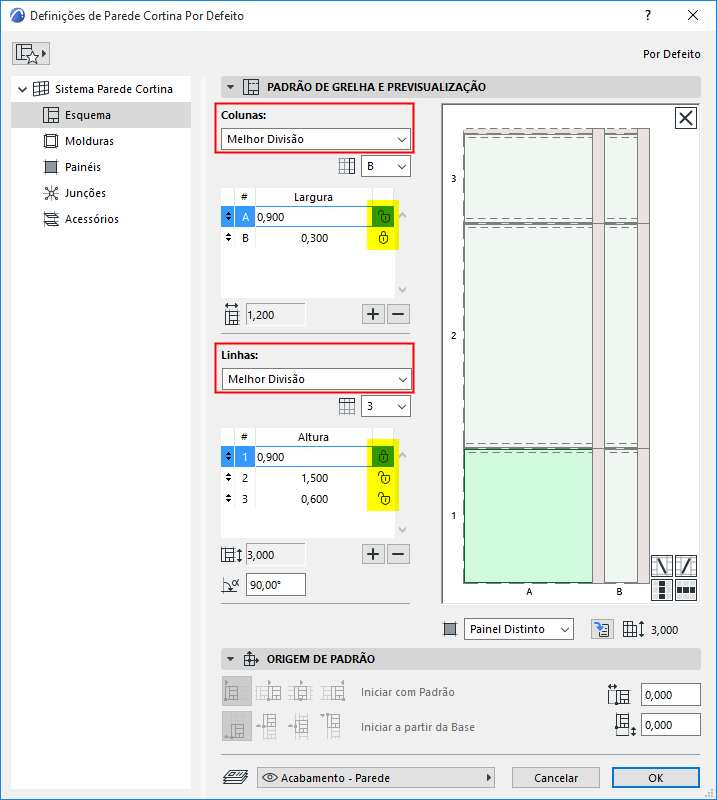Click the total pattern height field 3,000
Image resolution: width=717 pixels, height=800 pixels.
click(276, 555)
